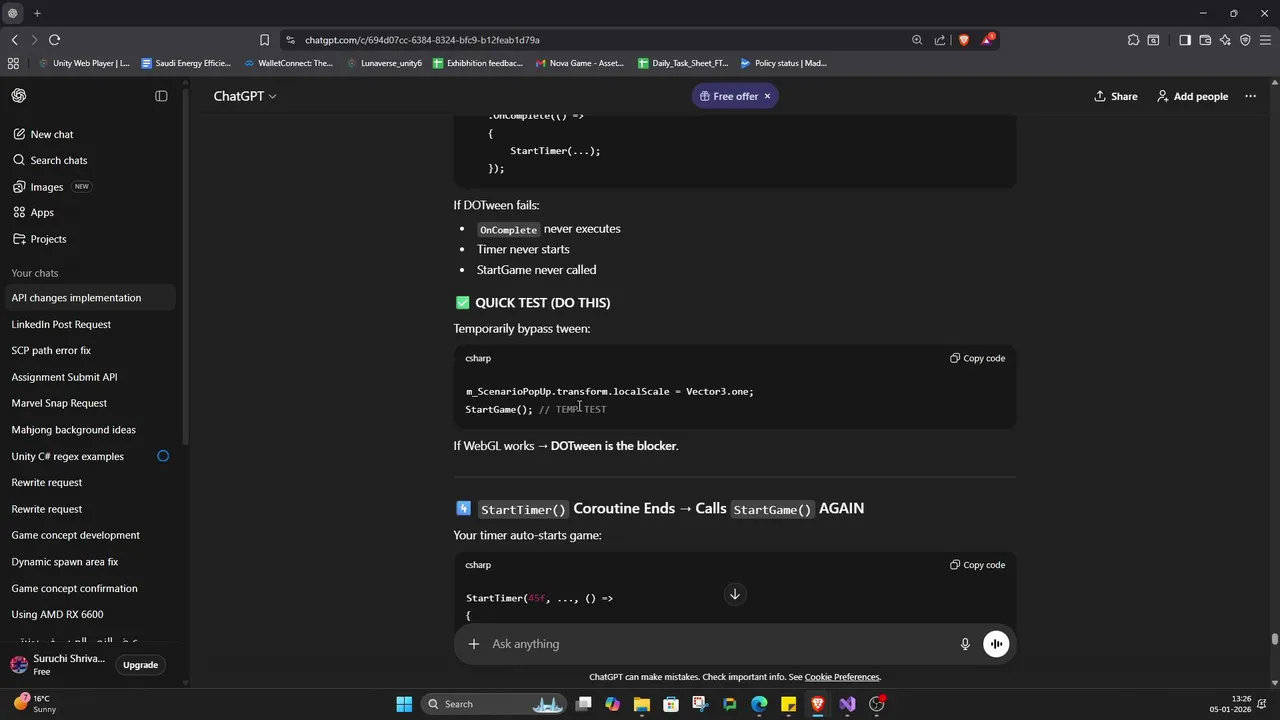This screenshot has height=720, width=1280.
Task: Open Brave Shields lion icon
Action: (x=964, y=40)
